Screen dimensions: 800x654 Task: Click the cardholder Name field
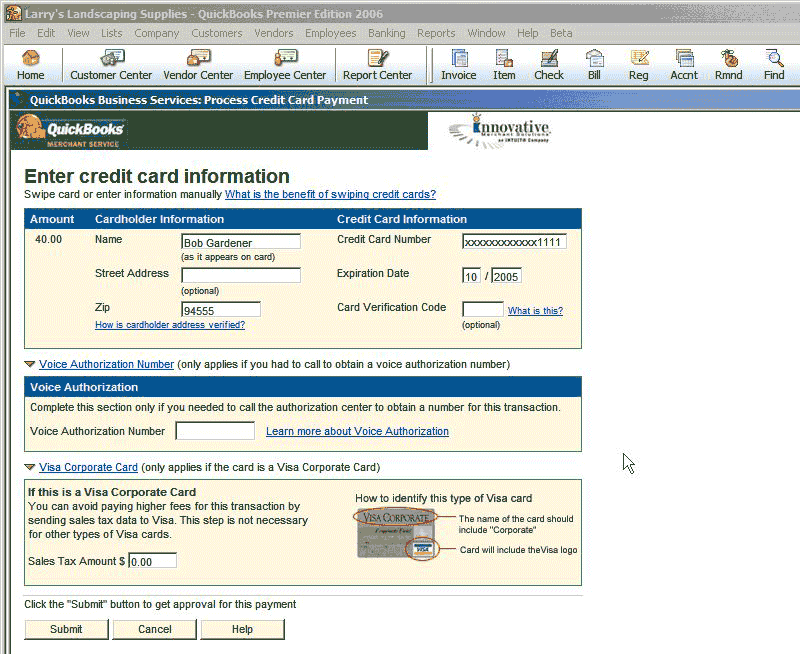(x=241, y=242)
